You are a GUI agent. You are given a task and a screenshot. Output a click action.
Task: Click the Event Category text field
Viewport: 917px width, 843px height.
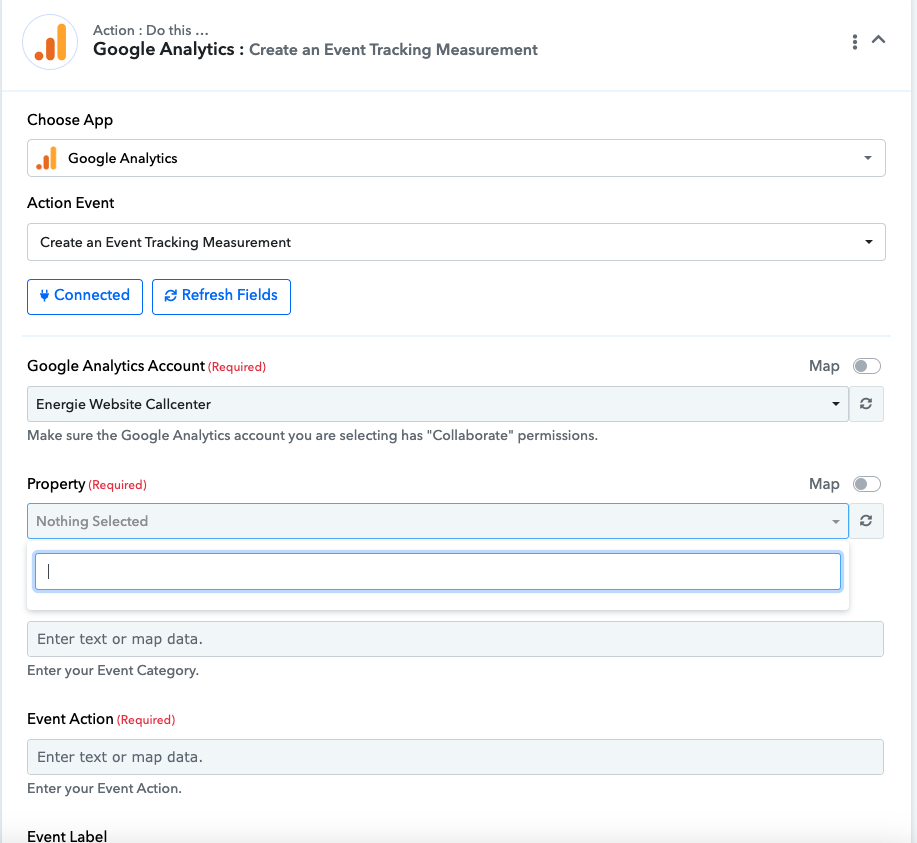[455, 639]
